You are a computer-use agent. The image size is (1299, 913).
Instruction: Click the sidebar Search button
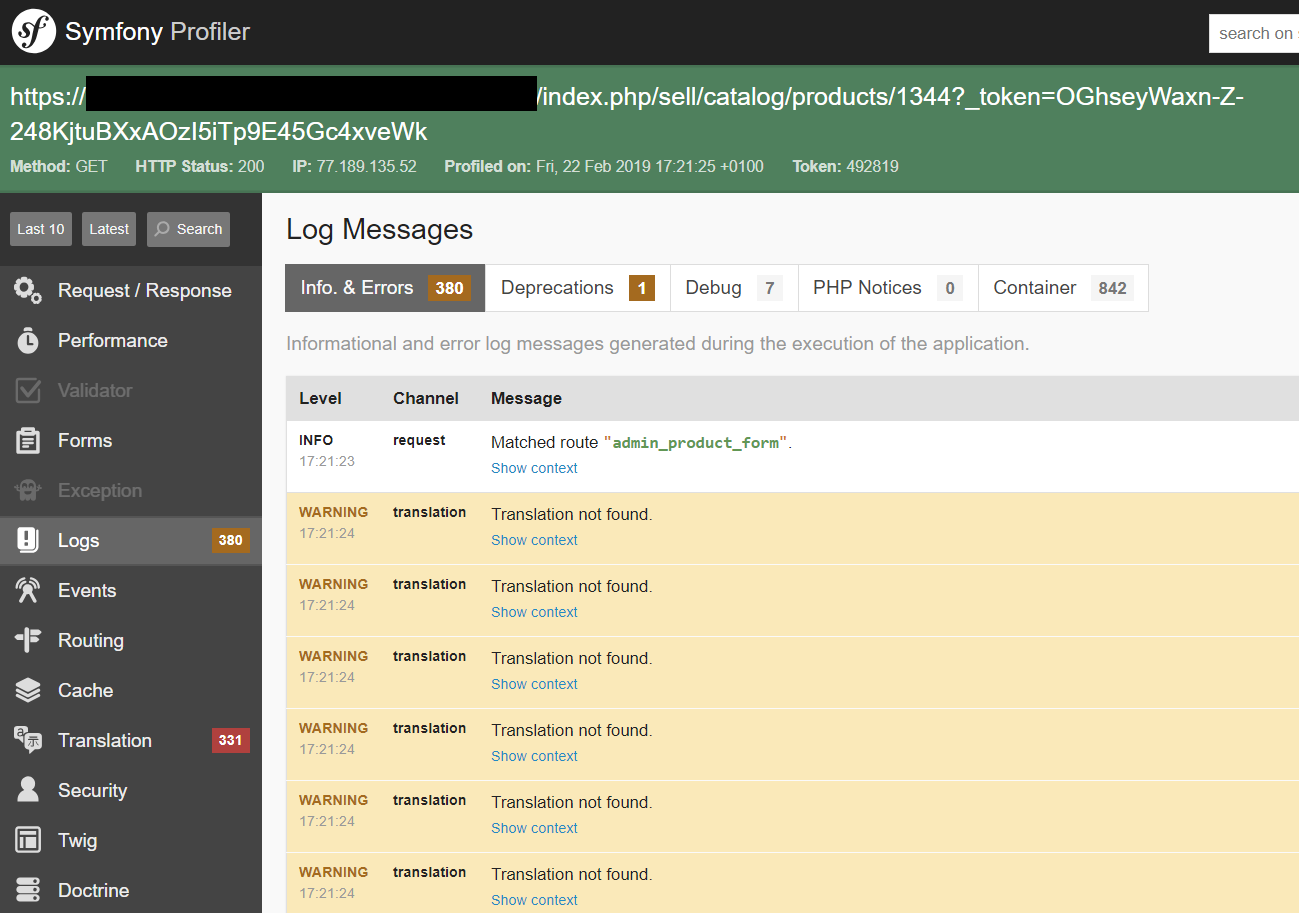(188, 229)
